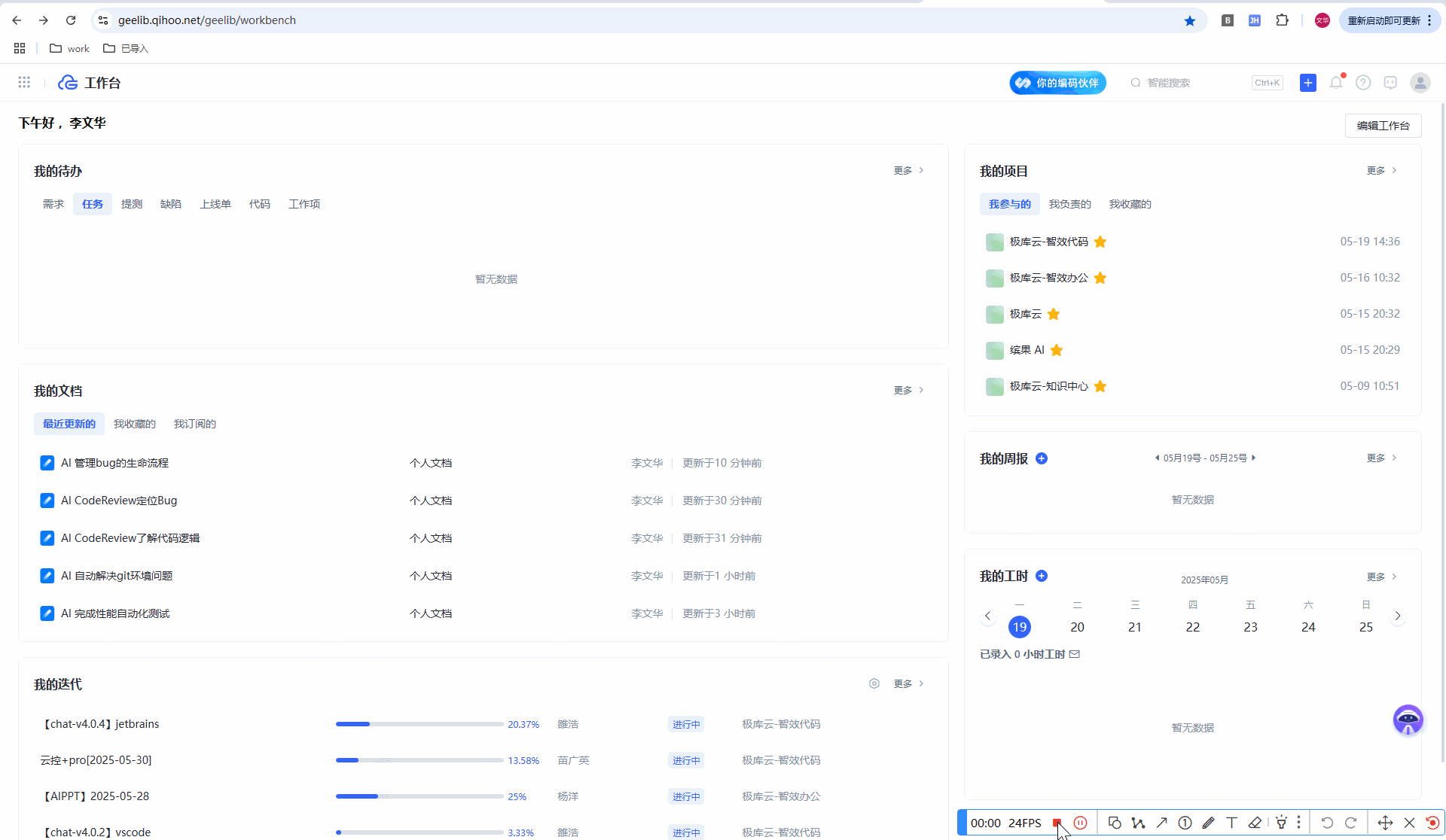1446x840 pixels.
Task: Open the AI robot assistant bubble
Action: pyautogui.click(x=1408, y=720)
